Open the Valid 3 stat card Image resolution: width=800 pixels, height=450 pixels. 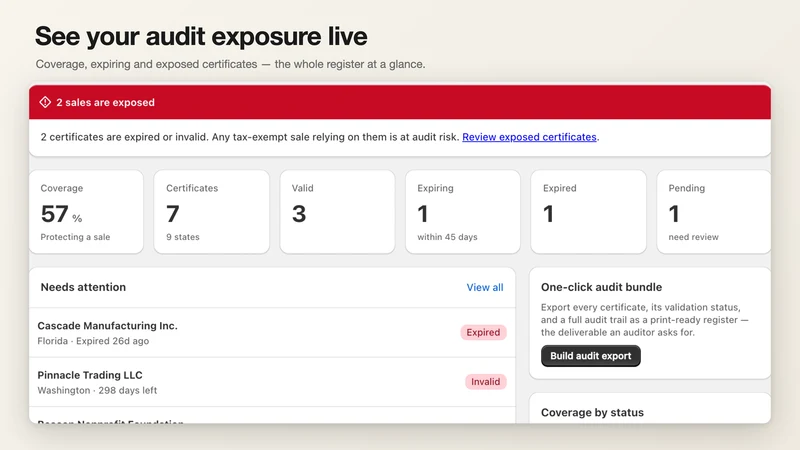pyautogui.click(x=337, y=212)
